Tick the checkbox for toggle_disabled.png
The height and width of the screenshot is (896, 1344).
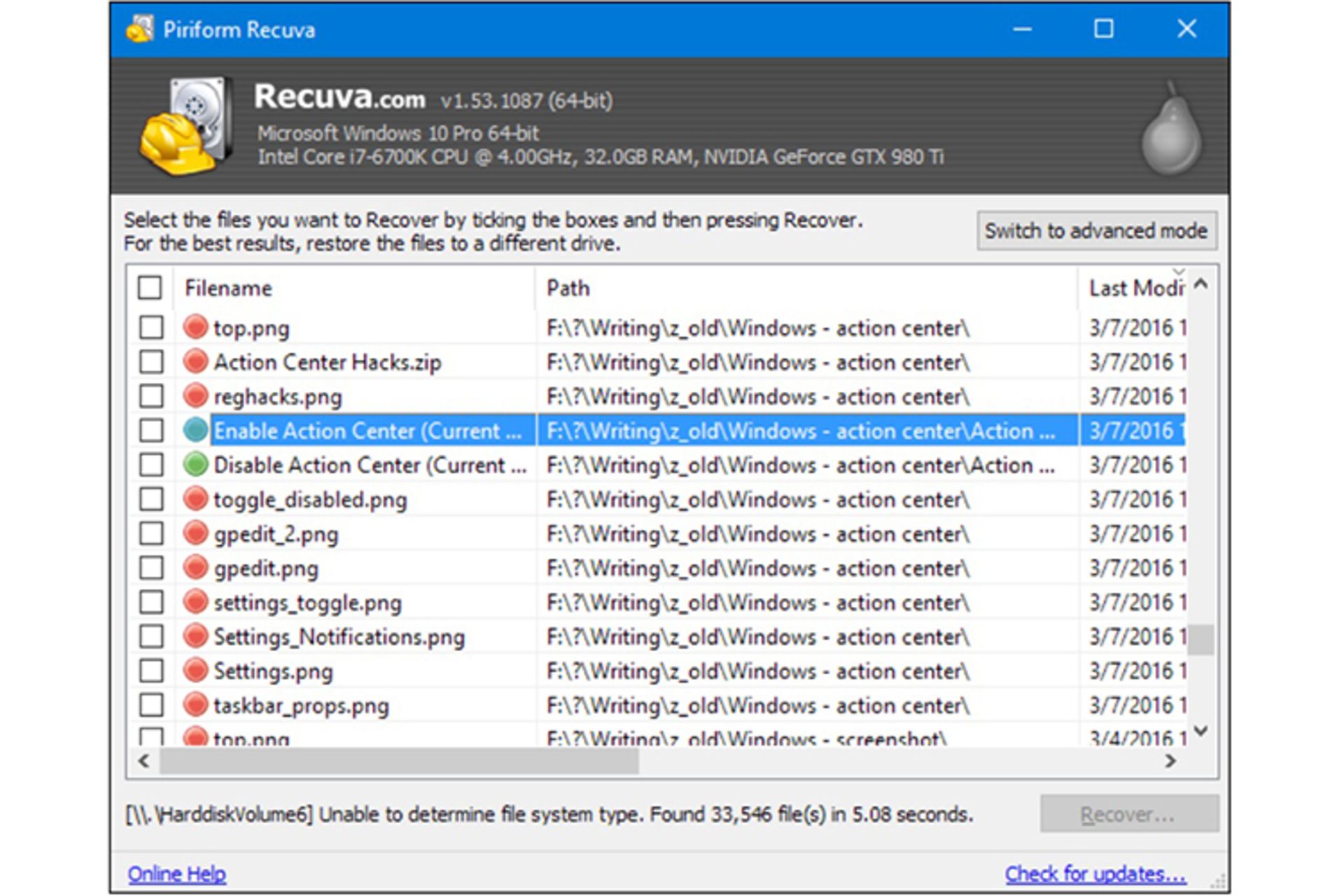click(150, 499)
